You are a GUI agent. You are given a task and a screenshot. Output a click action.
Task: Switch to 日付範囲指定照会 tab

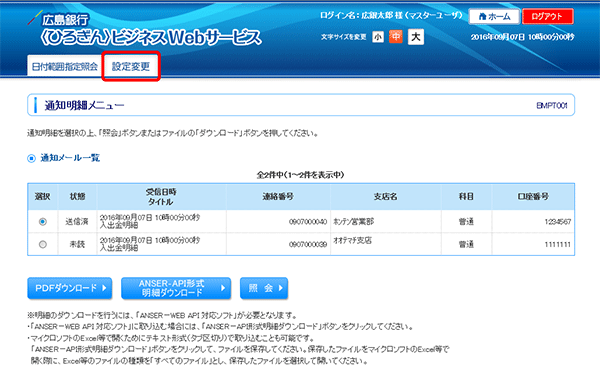pos(65,67)
